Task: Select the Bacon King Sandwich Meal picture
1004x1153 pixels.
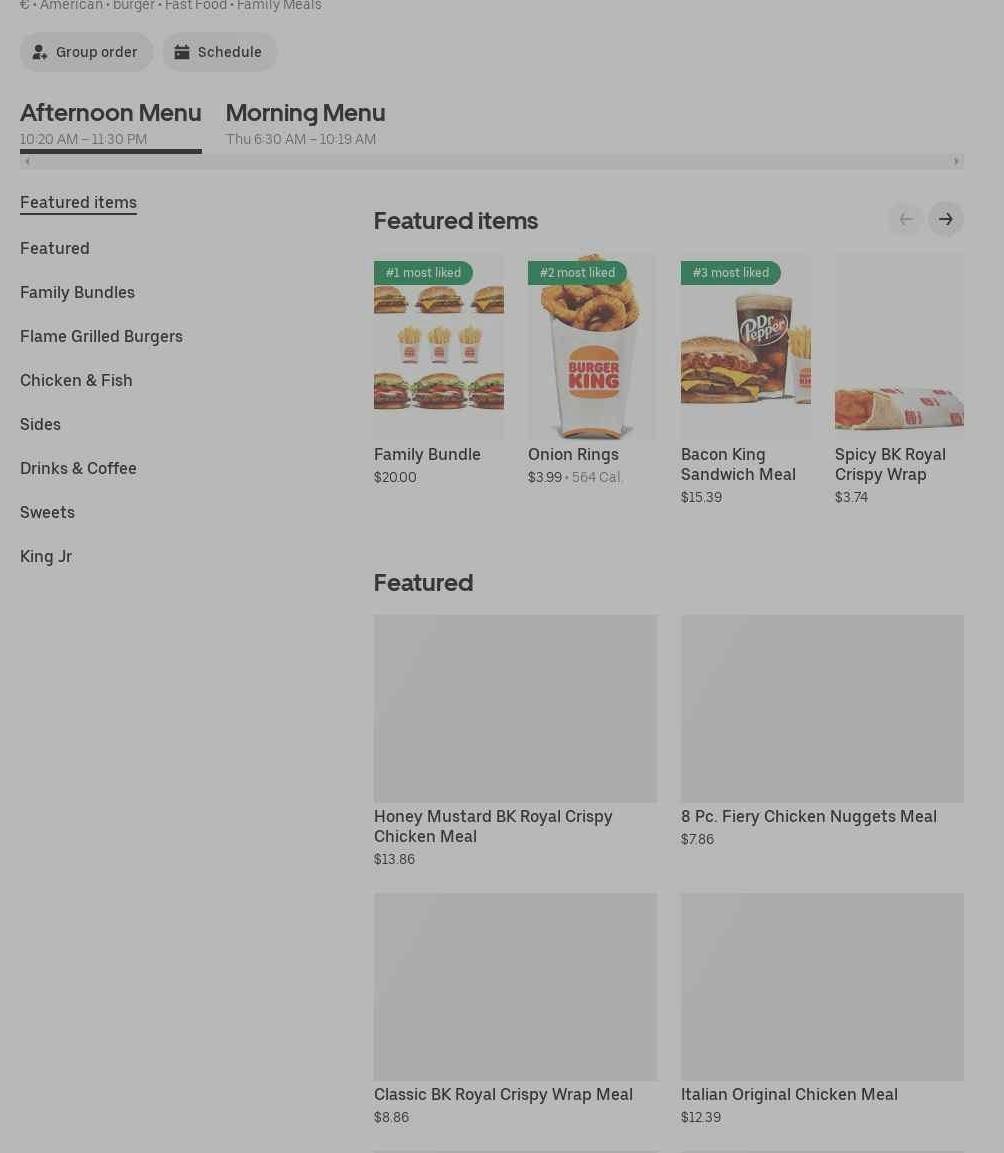Action: (x=746, y=346)
